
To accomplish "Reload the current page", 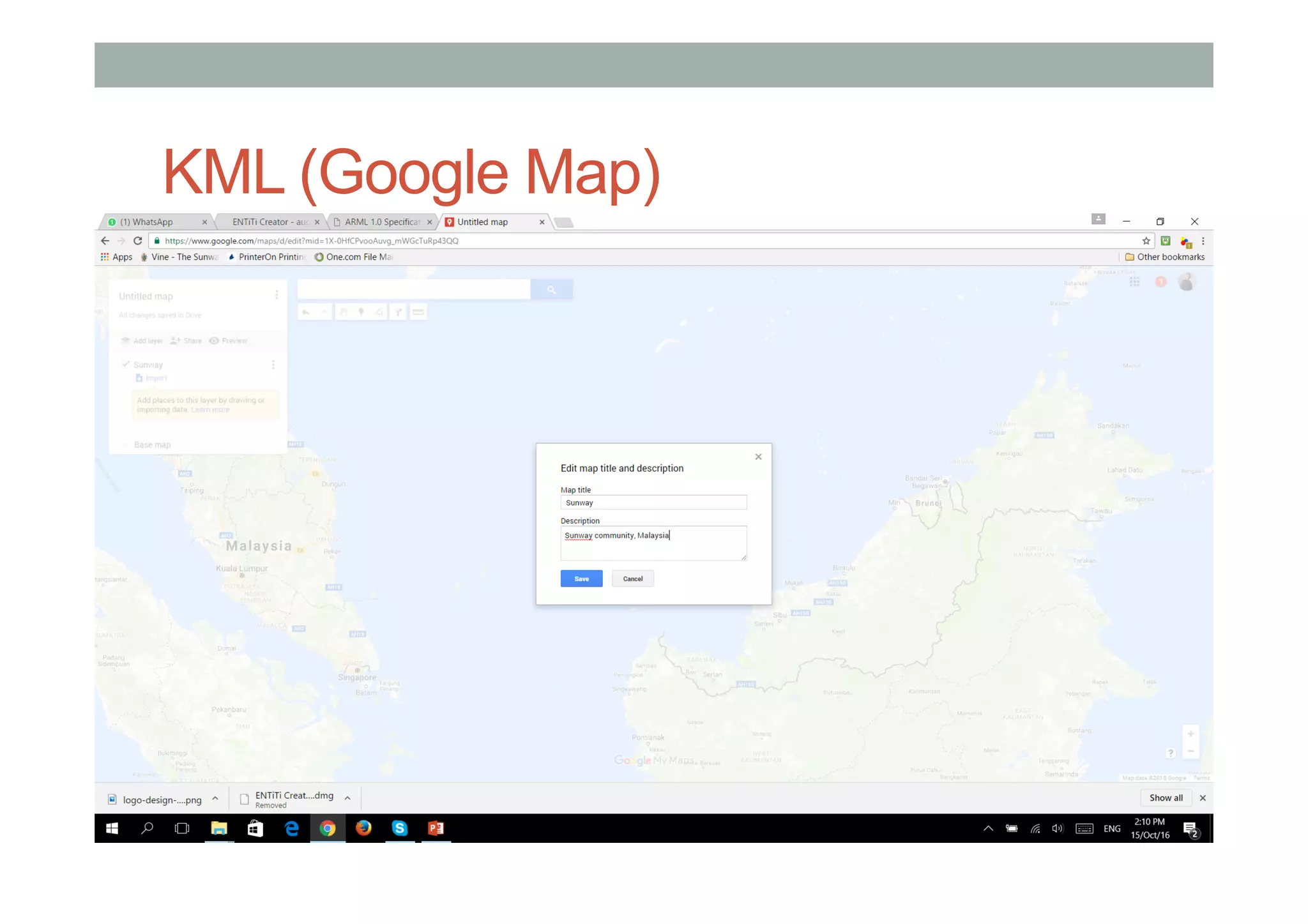I will pyautogui.click(x=137, y=241).
